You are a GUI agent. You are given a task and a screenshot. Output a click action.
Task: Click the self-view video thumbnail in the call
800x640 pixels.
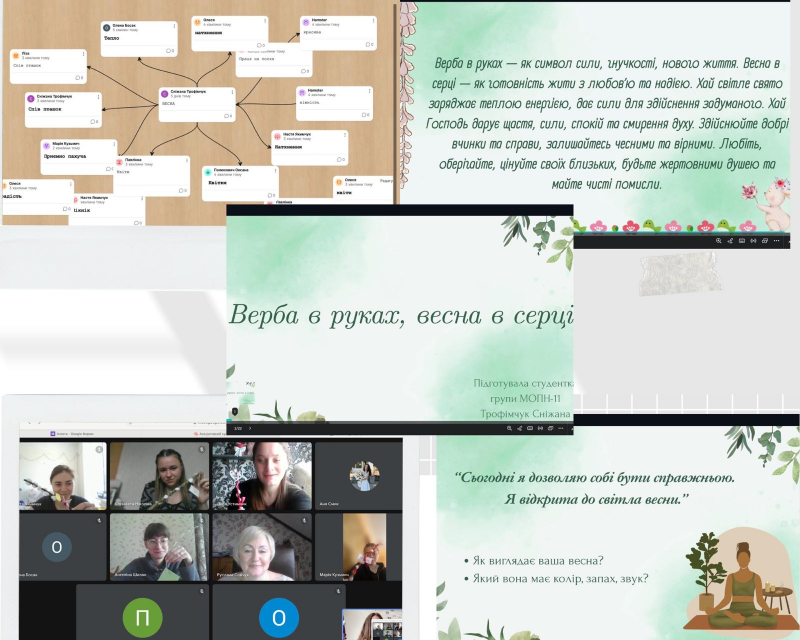372,624
